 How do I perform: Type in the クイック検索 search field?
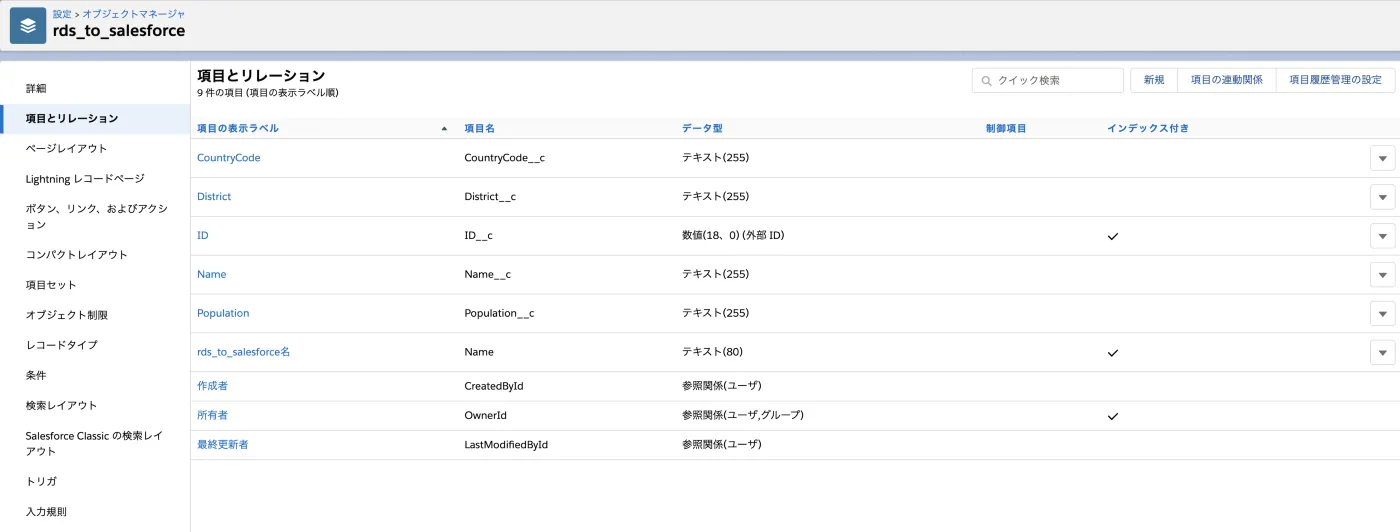click(1055, 80)
